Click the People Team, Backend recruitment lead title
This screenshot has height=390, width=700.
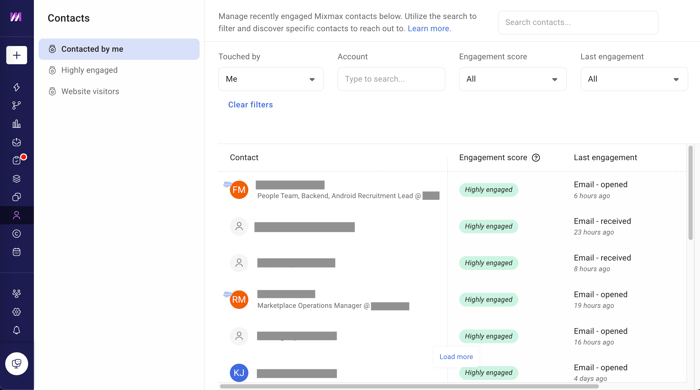tap(339, 196)
